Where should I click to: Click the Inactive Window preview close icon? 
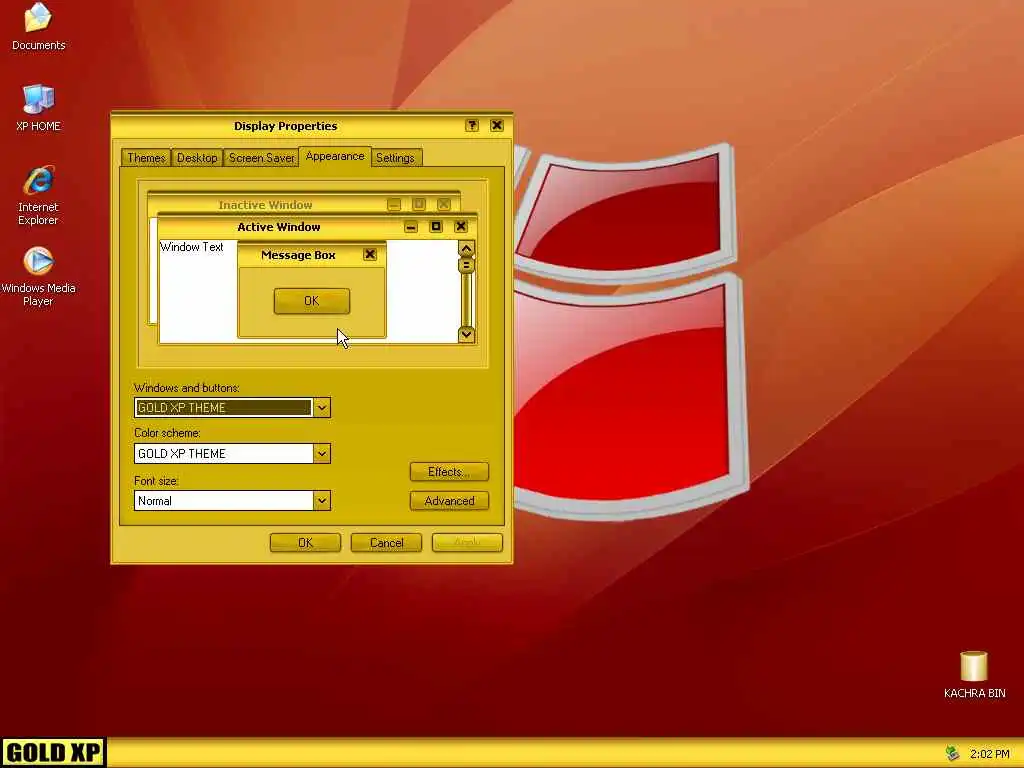(443, 204)
